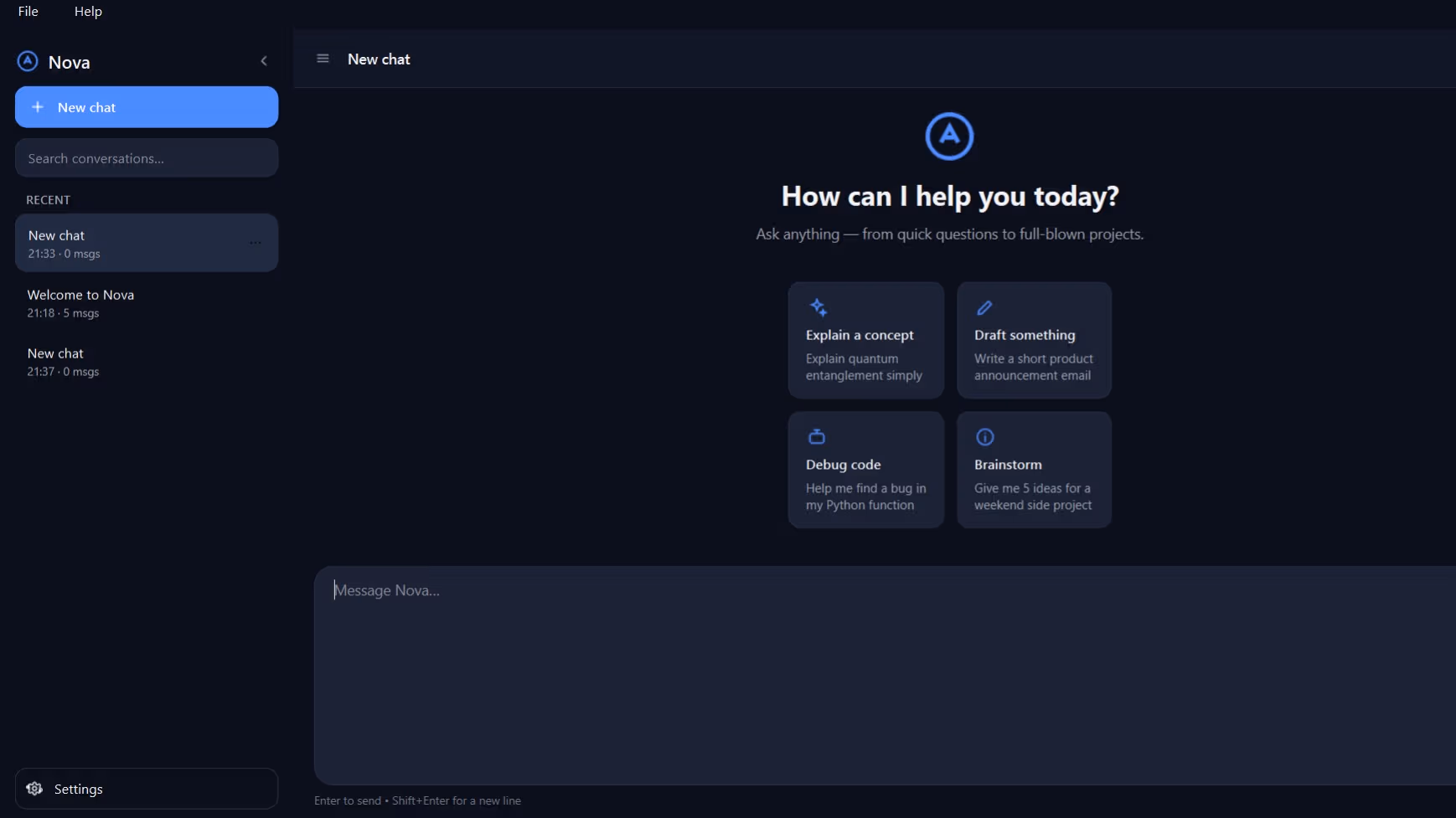1456x818 pixels.
Task: Click the sparkle icon on Explain a concept
Action: point(818,307)
